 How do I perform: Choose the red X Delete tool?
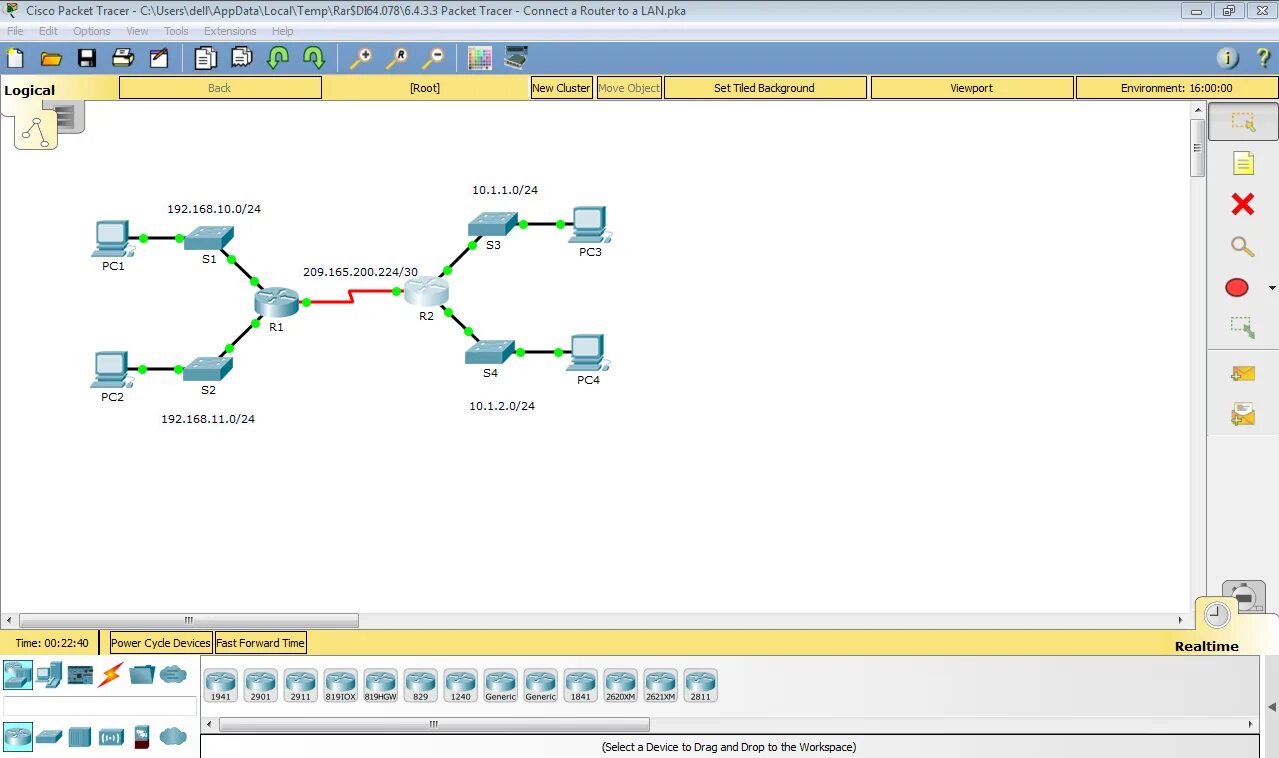pyautogui.click(x=1243, y=204)
